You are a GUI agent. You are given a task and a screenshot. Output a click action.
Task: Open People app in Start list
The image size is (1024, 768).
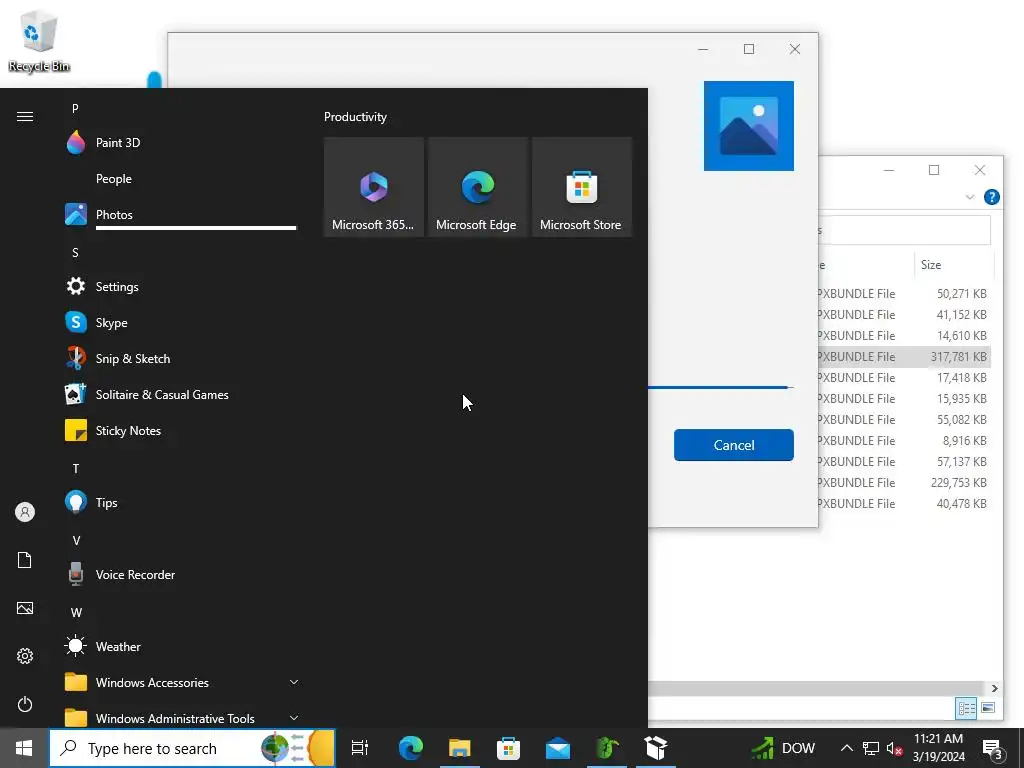(180, 178)
